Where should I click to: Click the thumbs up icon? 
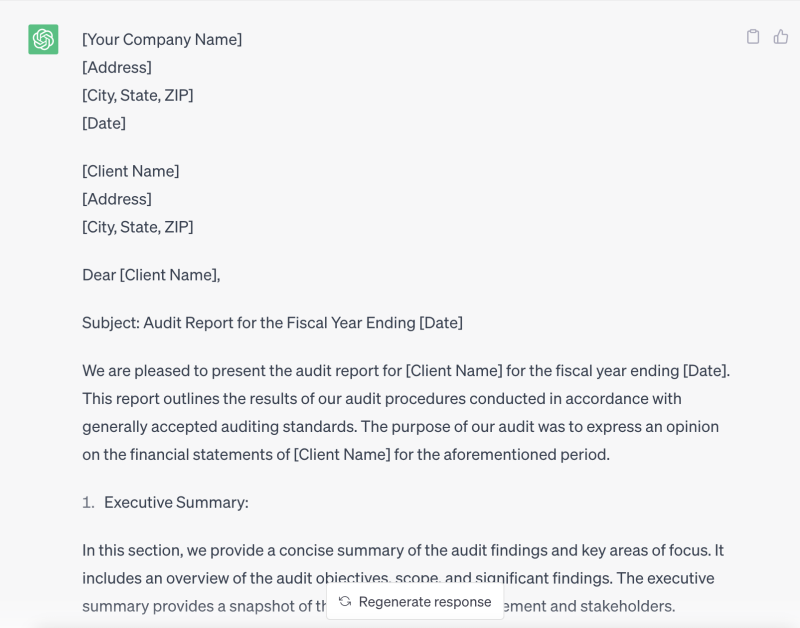pos(781,37)
